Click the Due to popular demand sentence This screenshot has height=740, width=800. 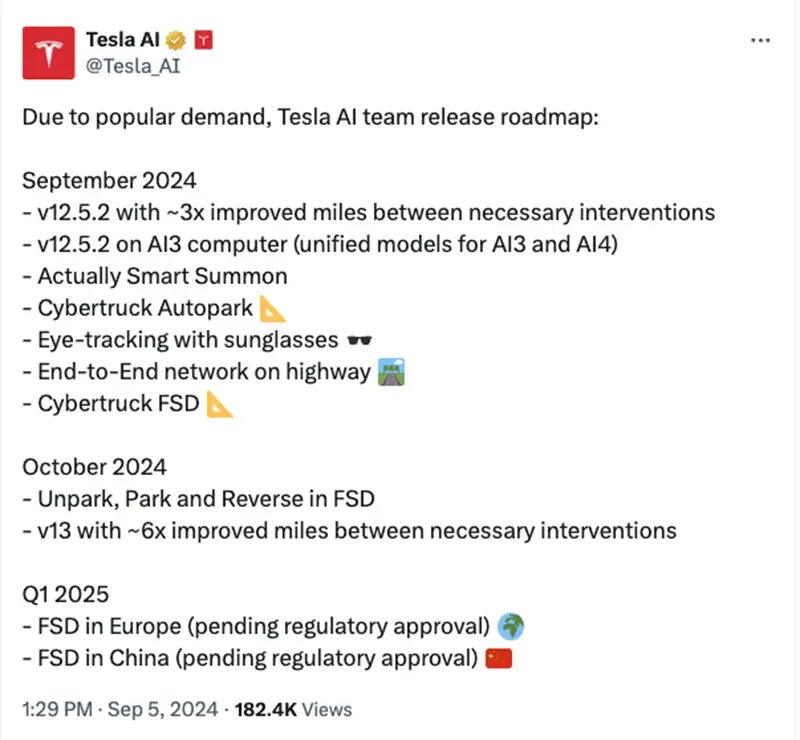tap(310, 117)
